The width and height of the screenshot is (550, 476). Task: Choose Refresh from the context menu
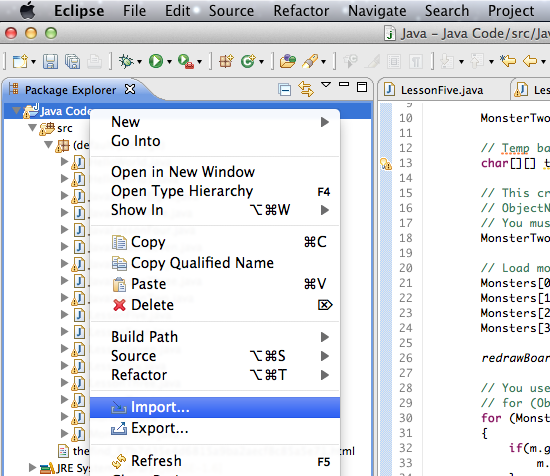pyautogui.click(x=215, y=461)
